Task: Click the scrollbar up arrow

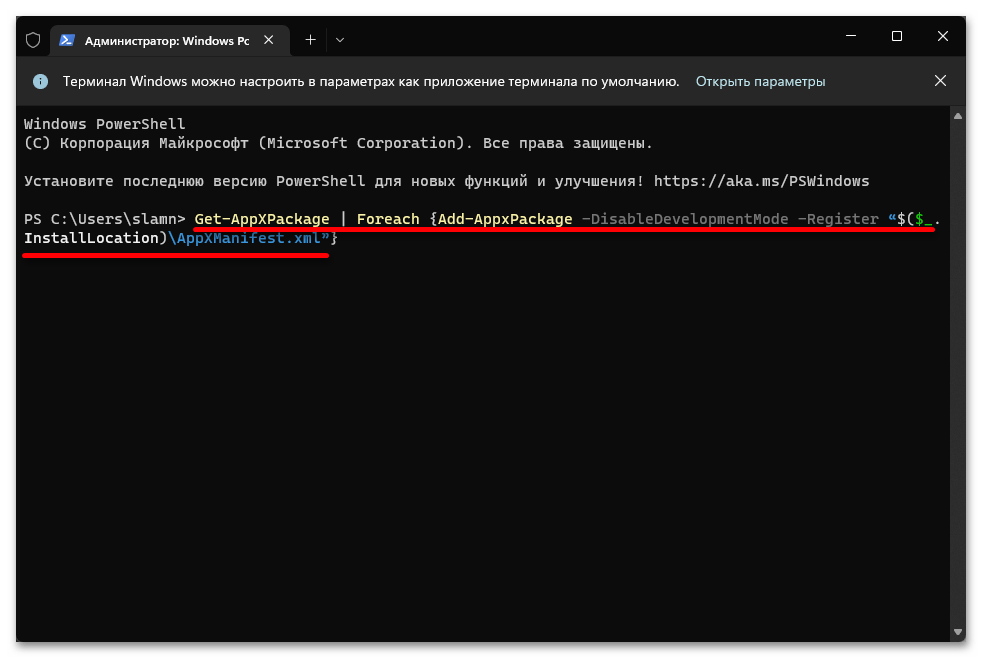Action: tap(958, 116)
